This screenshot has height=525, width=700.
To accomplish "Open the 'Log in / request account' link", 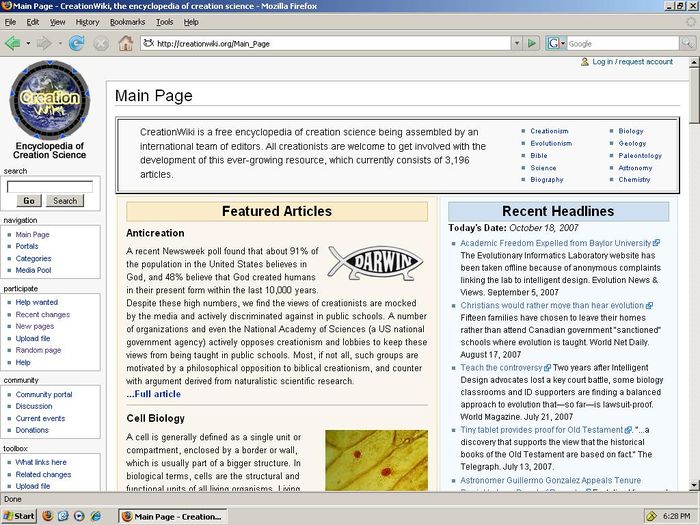I will pos(632,62).
